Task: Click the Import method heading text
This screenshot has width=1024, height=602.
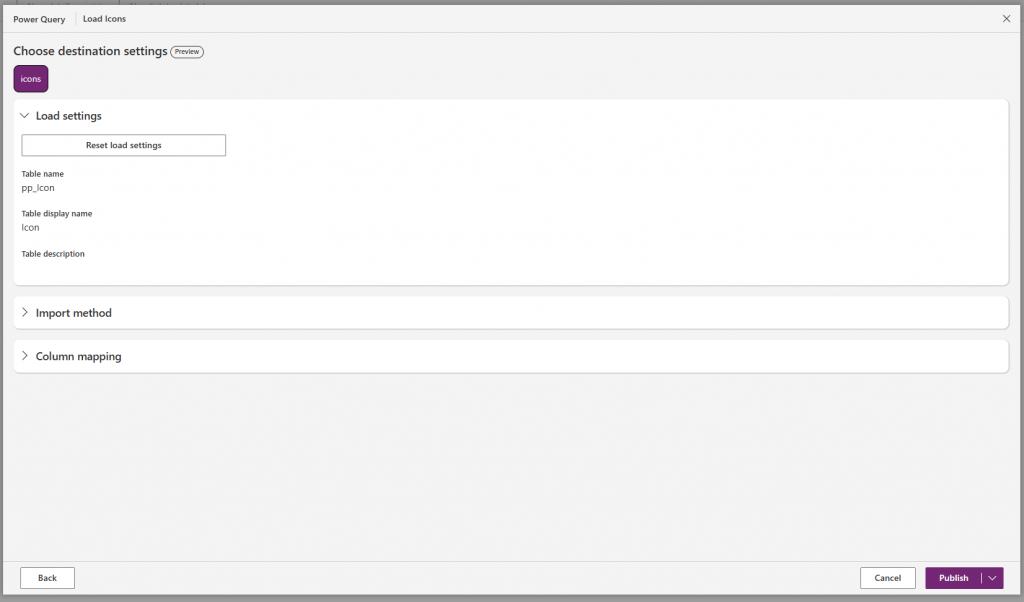Action: coord(74,313)
